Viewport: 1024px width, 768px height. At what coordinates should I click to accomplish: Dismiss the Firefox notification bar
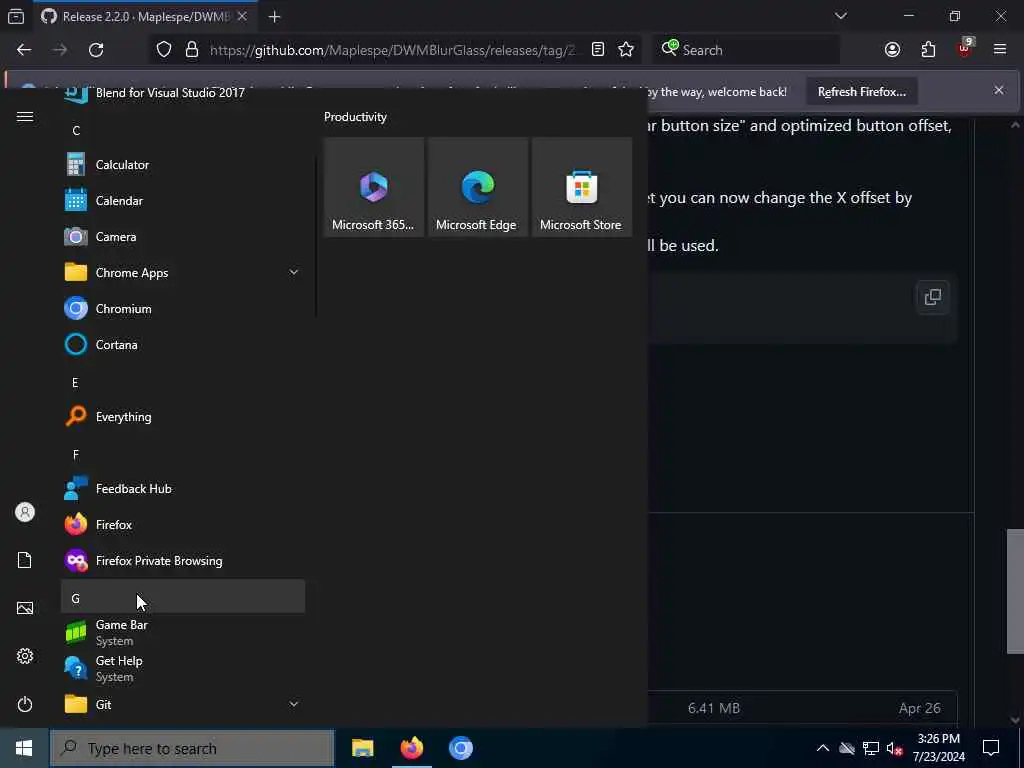[999, 90]
